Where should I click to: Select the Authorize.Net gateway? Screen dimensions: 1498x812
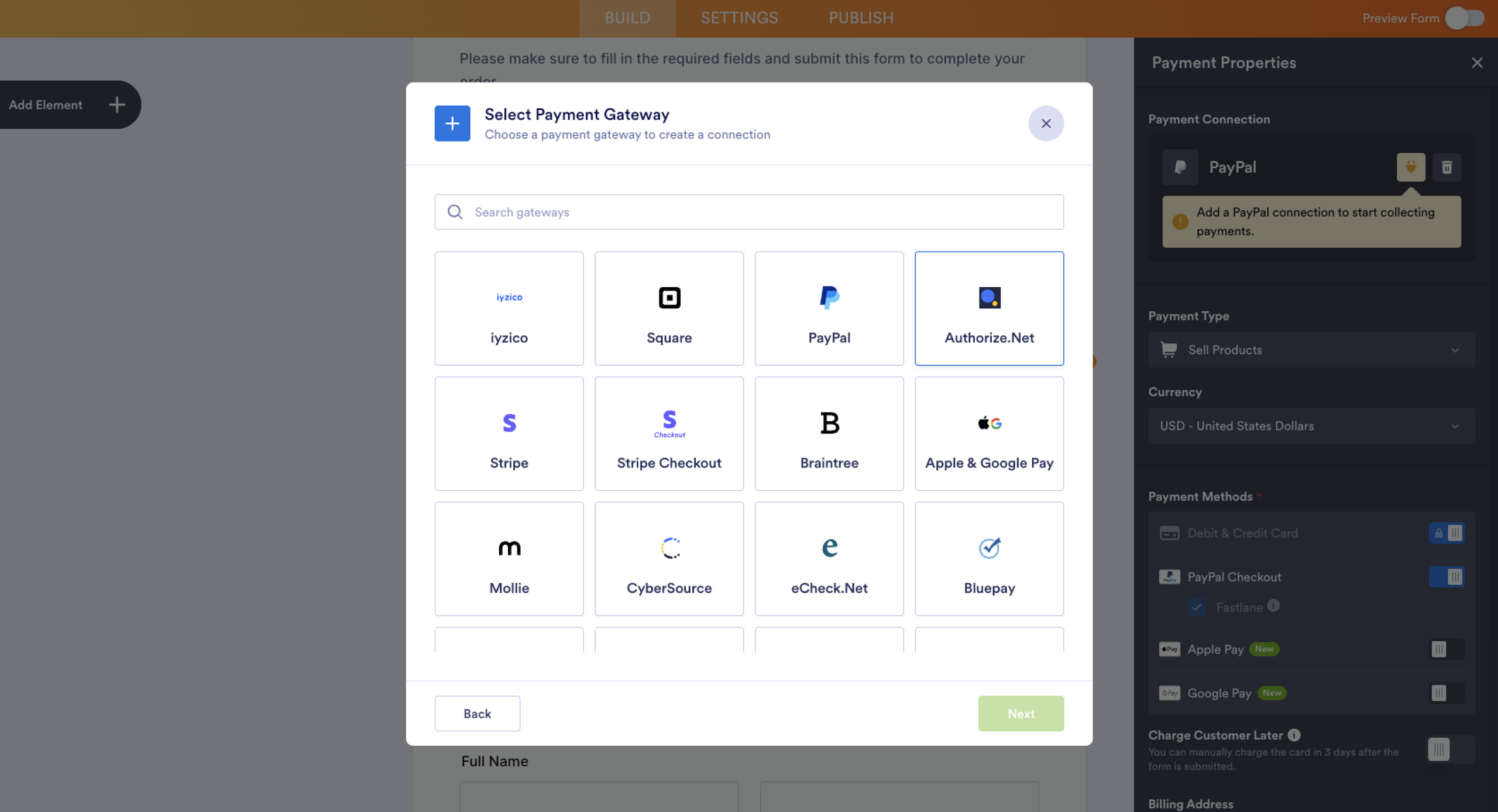(x=989, y=308)
